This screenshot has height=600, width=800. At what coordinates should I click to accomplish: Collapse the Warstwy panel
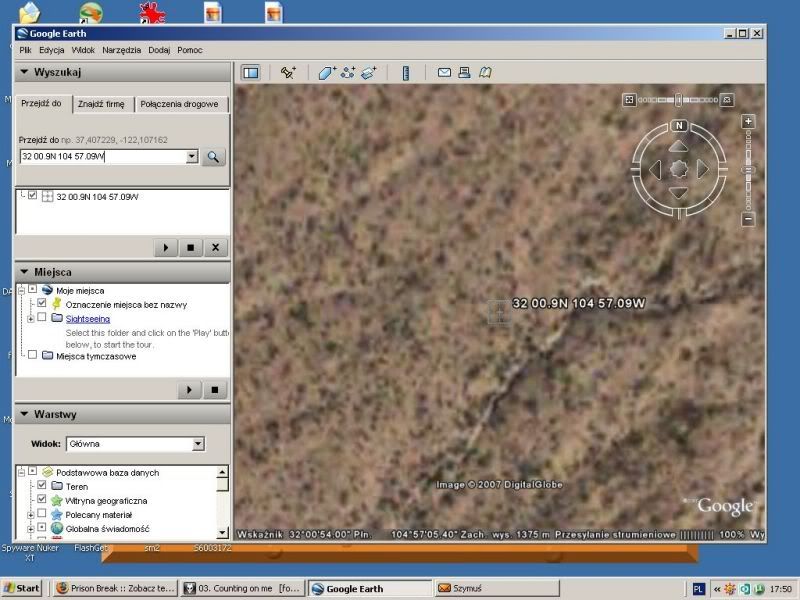(x=24, y=414)
